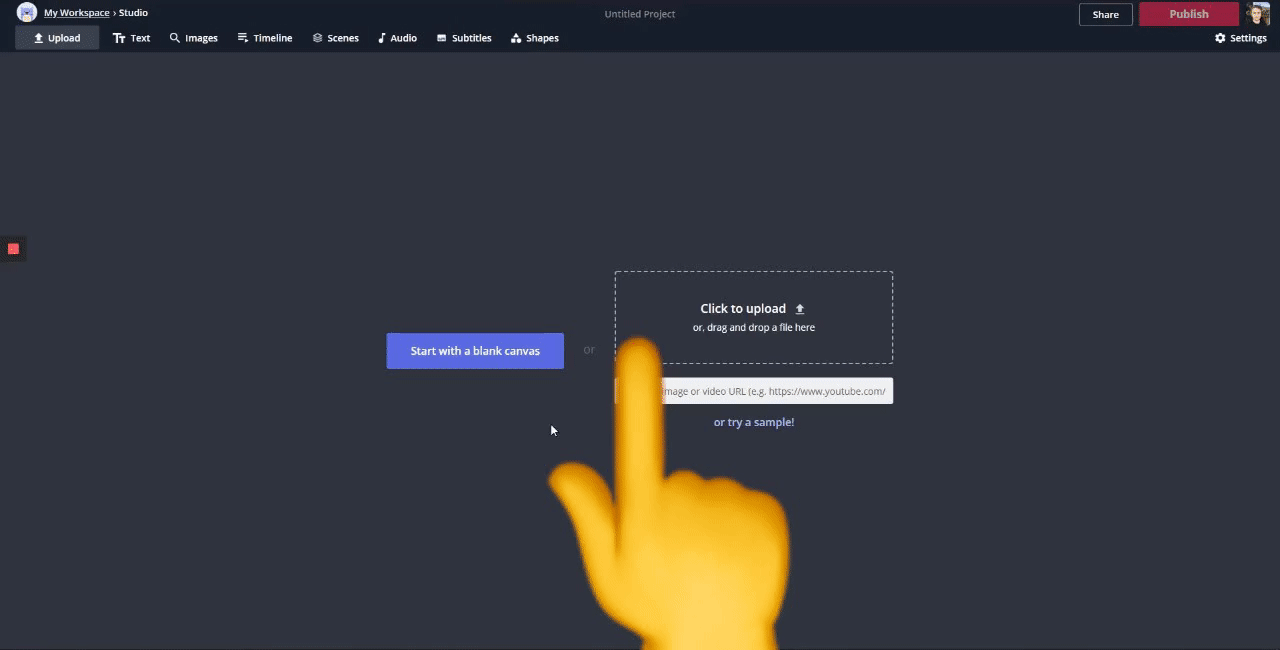Open Settings with the gear icon
This screenshot has width=1280, height=650.
point(1241,38)
